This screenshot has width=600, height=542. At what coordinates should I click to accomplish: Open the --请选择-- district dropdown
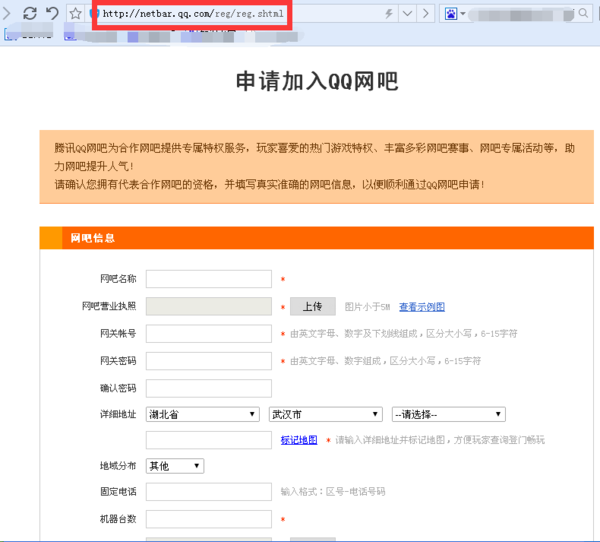448,414
